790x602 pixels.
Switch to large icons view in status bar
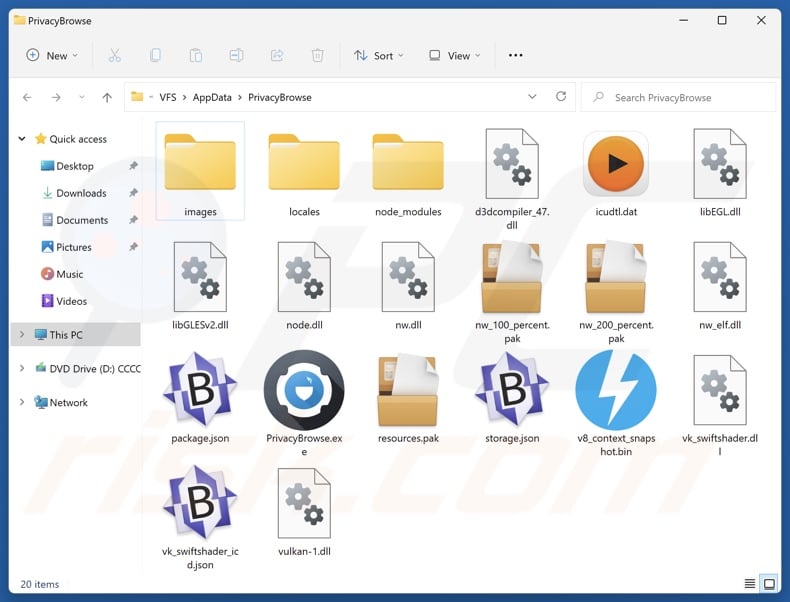tap(769, 584)
